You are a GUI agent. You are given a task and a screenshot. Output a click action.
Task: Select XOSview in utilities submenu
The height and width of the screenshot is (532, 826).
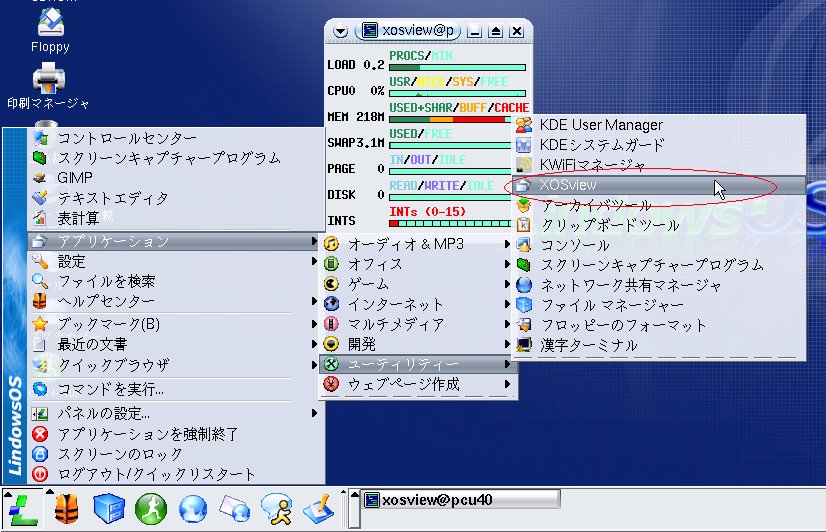(659, 185)
